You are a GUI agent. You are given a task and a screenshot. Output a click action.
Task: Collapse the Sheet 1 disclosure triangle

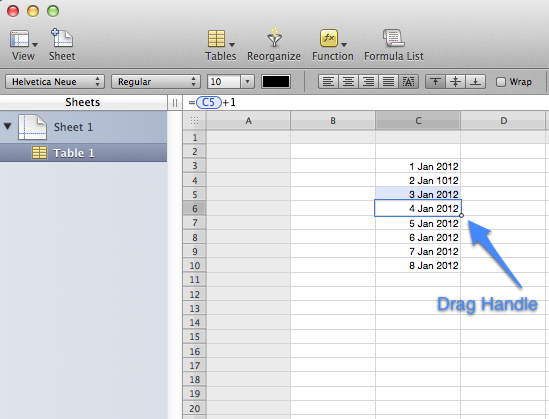8,126
